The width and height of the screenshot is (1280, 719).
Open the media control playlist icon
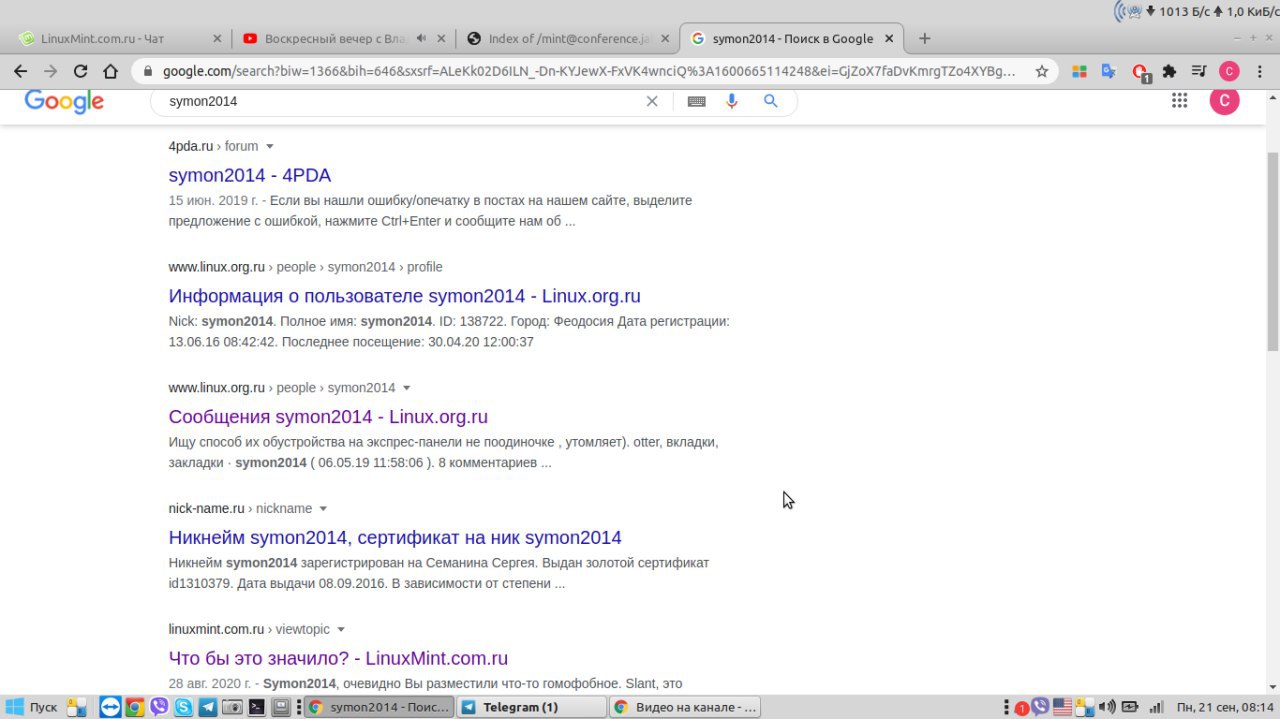1199,71
